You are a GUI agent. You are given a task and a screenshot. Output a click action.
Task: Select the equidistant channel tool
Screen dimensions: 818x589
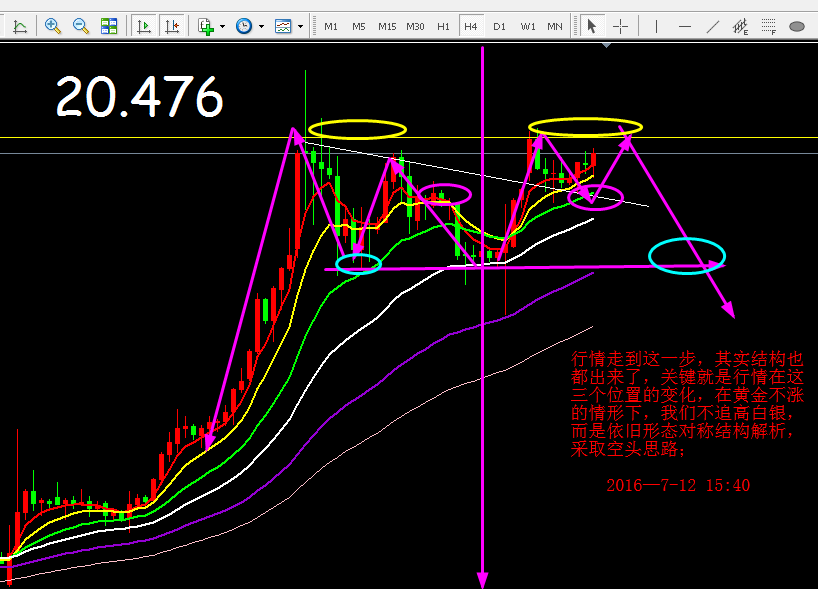[x=740, y=26]
